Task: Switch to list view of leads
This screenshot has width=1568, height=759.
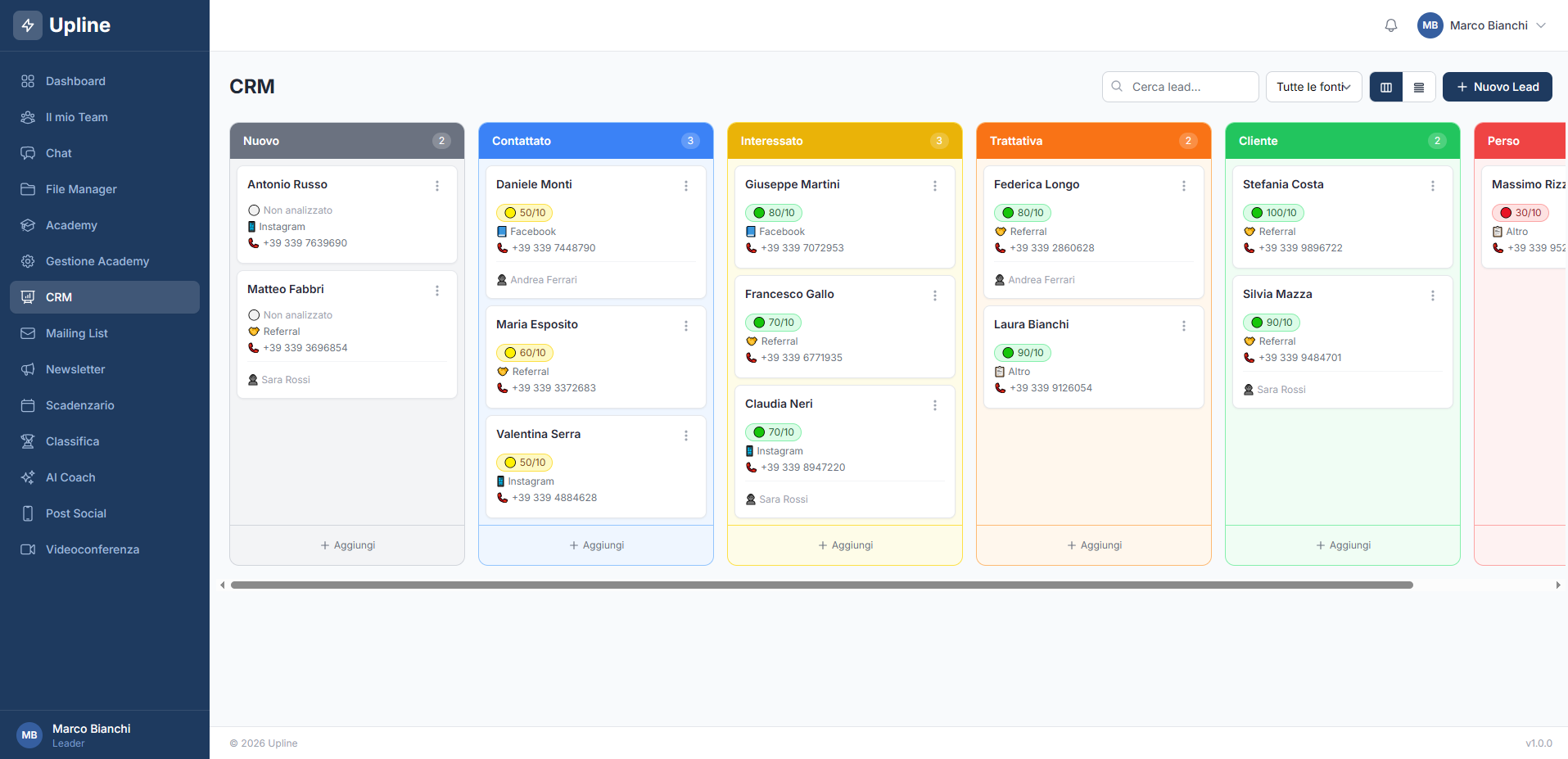Action: point(1418,87)
